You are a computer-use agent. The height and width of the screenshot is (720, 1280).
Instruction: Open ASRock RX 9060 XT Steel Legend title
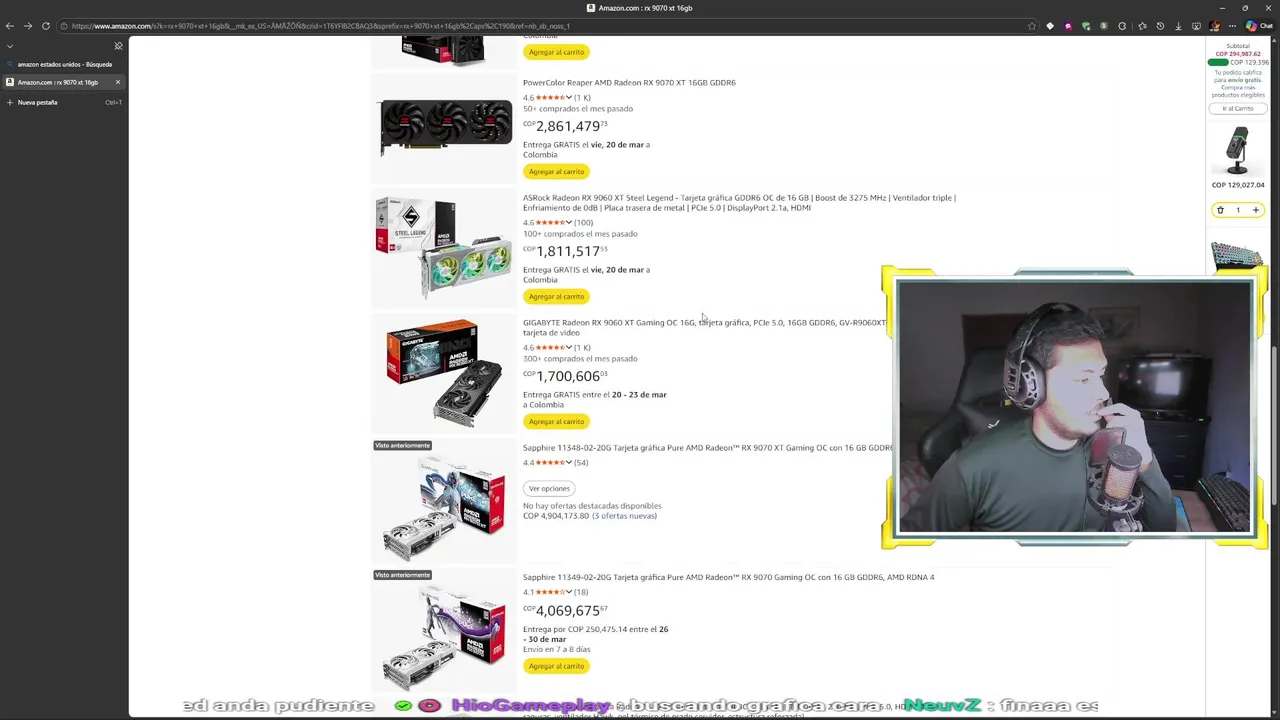[739, 203]
